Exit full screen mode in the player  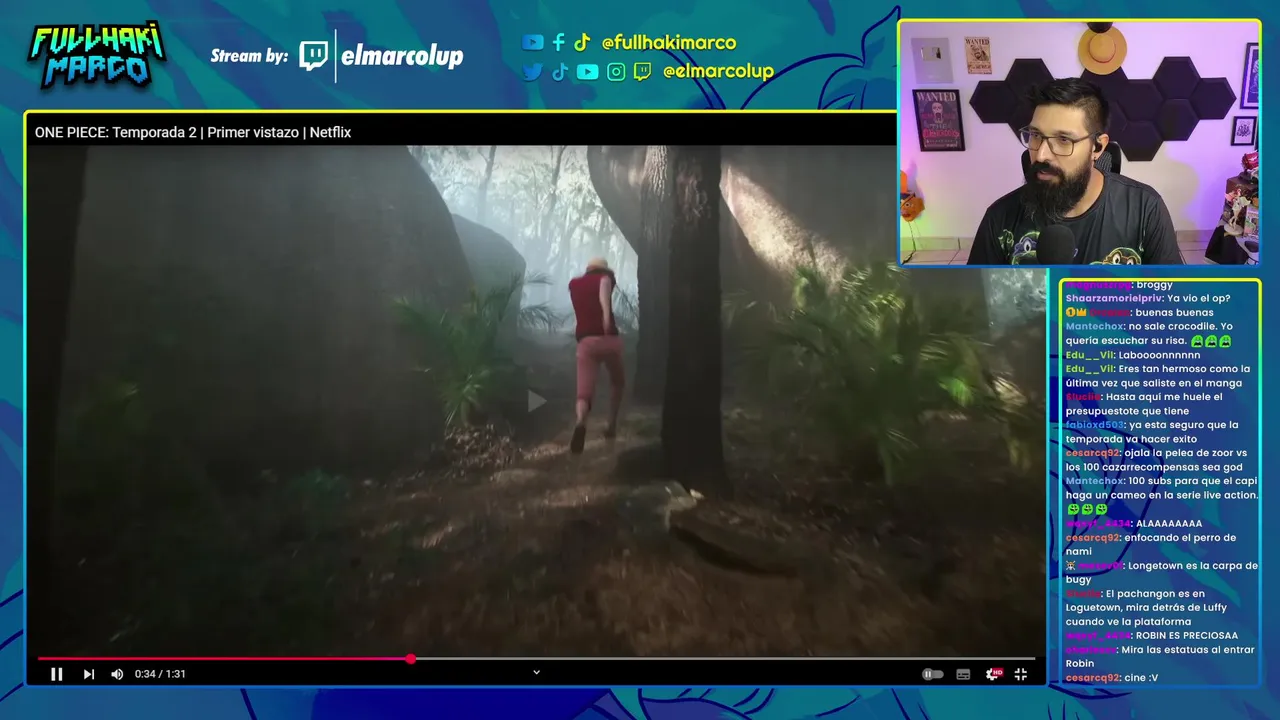[1021, 674]
